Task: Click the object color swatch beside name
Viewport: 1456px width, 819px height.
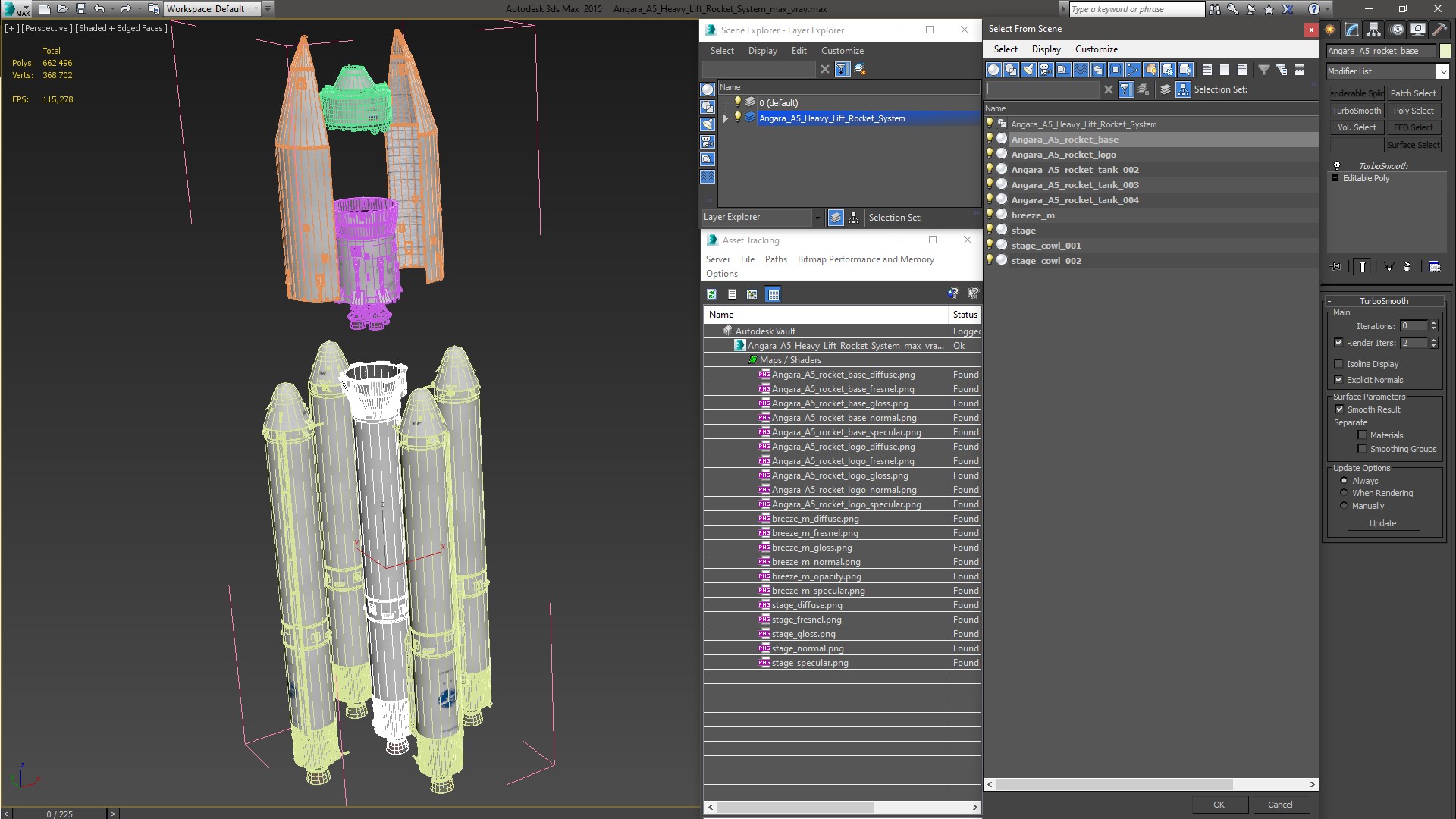Action: [x=1445, y=51]
